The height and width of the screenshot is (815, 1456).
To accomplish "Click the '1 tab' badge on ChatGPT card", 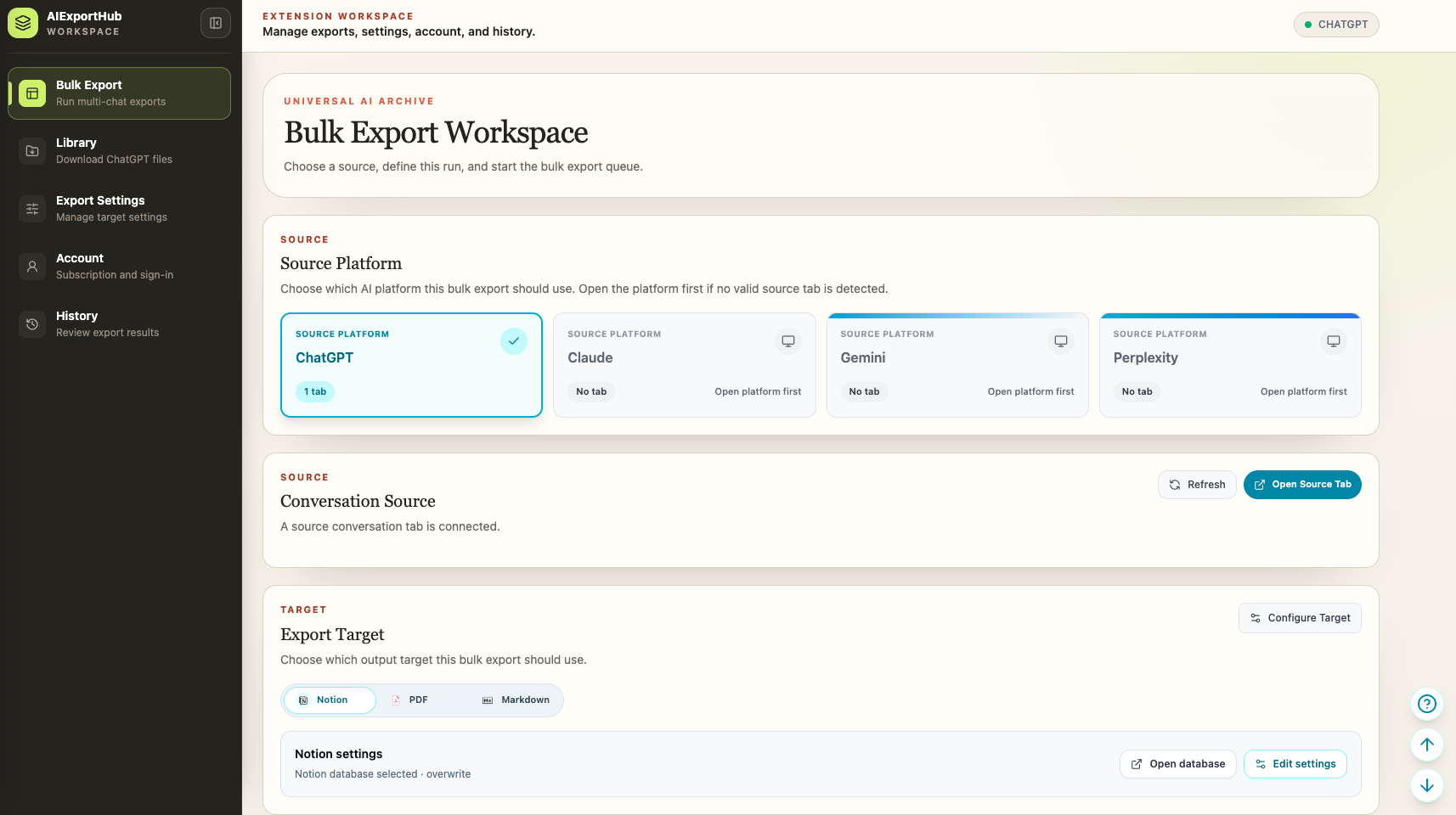I will (x=315, y=391).
